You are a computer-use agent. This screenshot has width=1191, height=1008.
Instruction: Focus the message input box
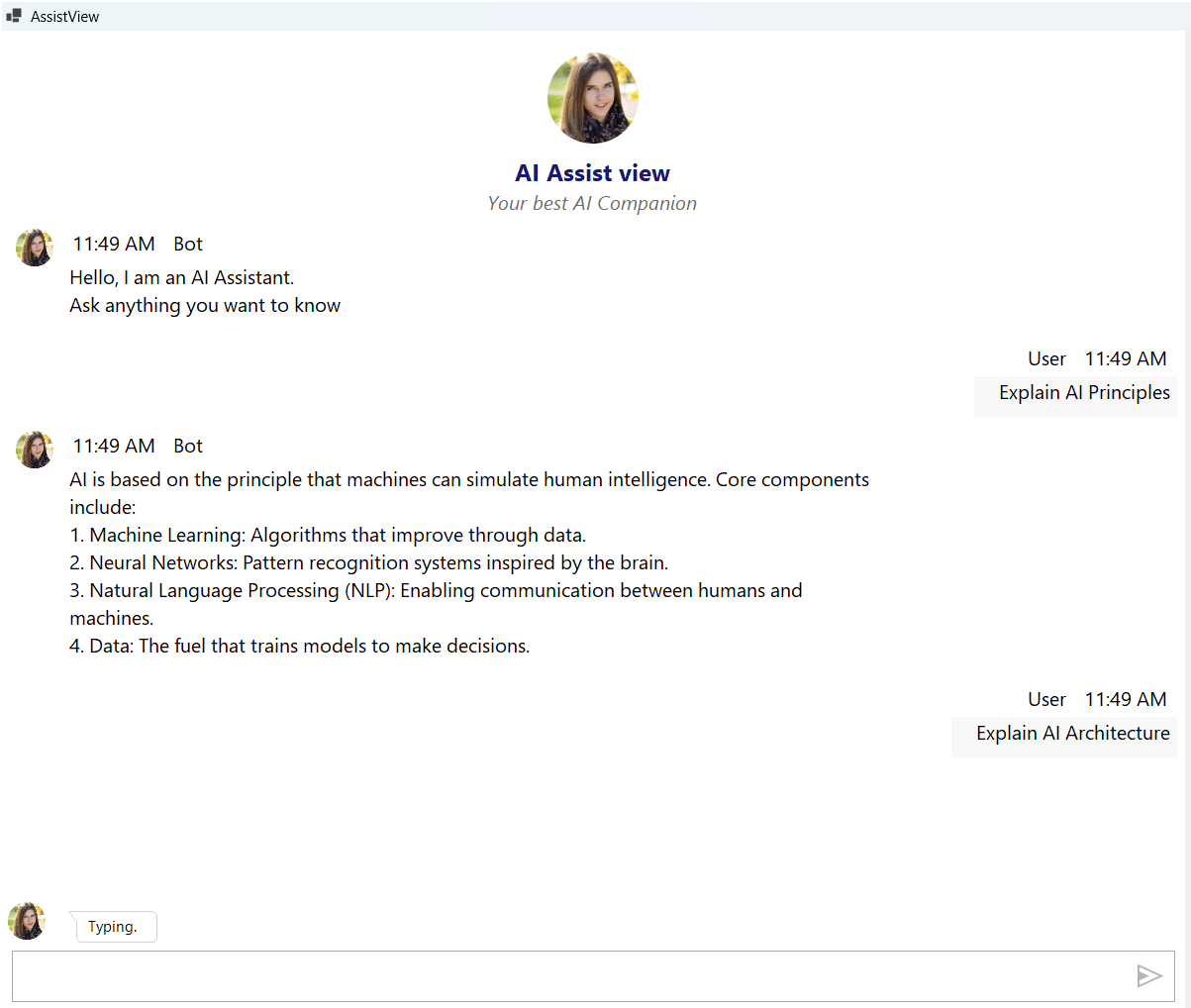593,976
